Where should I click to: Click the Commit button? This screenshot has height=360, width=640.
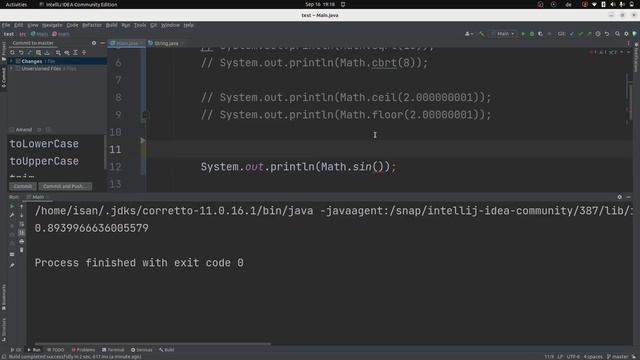(23, 187)
